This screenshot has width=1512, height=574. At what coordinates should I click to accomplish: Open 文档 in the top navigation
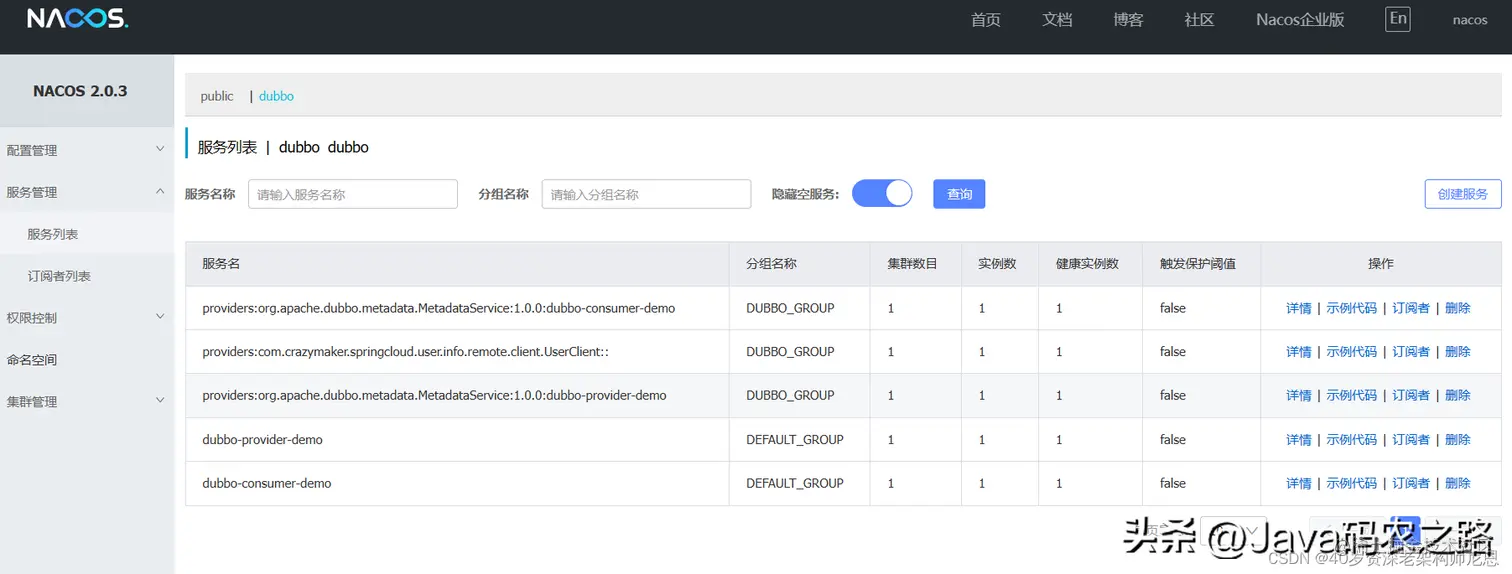tap(1057, 20)
